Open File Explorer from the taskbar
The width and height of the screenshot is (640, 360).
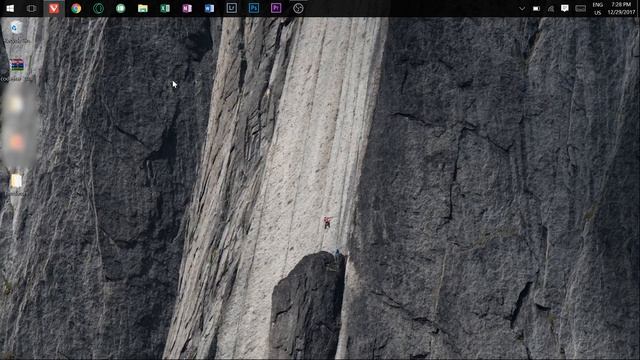click(x=142, y=8)
